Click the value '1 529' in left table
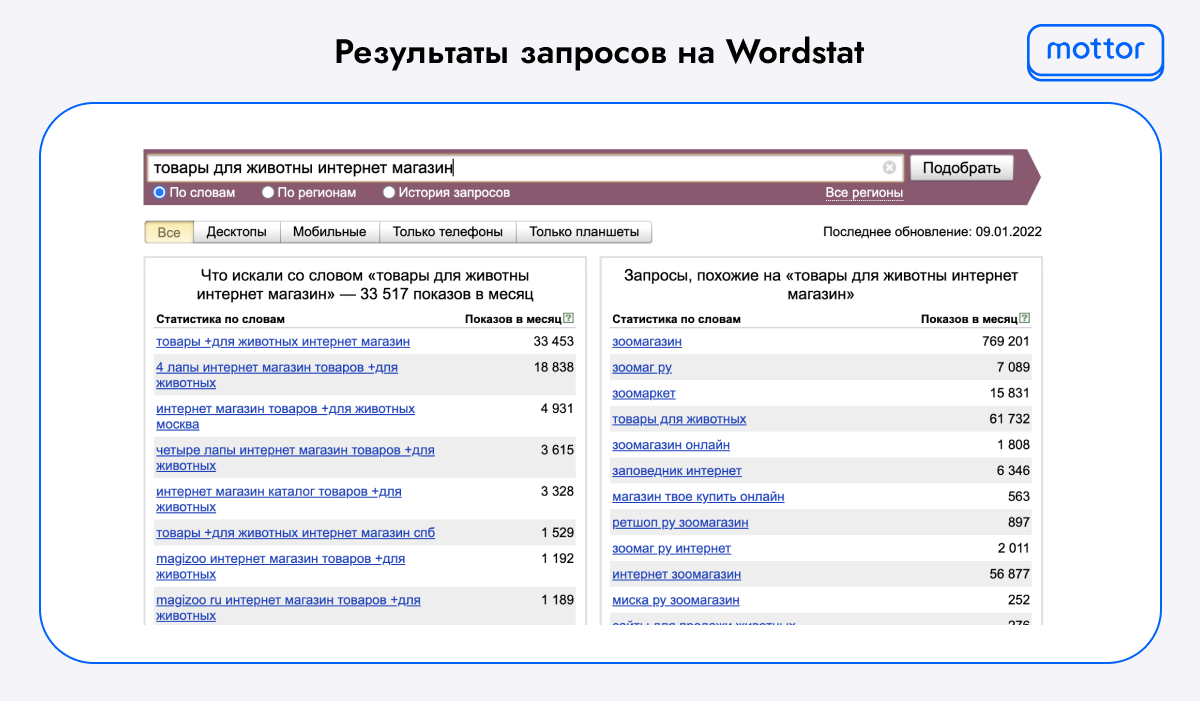Viewport: 1200px width, 701px height. coord(557,533)
